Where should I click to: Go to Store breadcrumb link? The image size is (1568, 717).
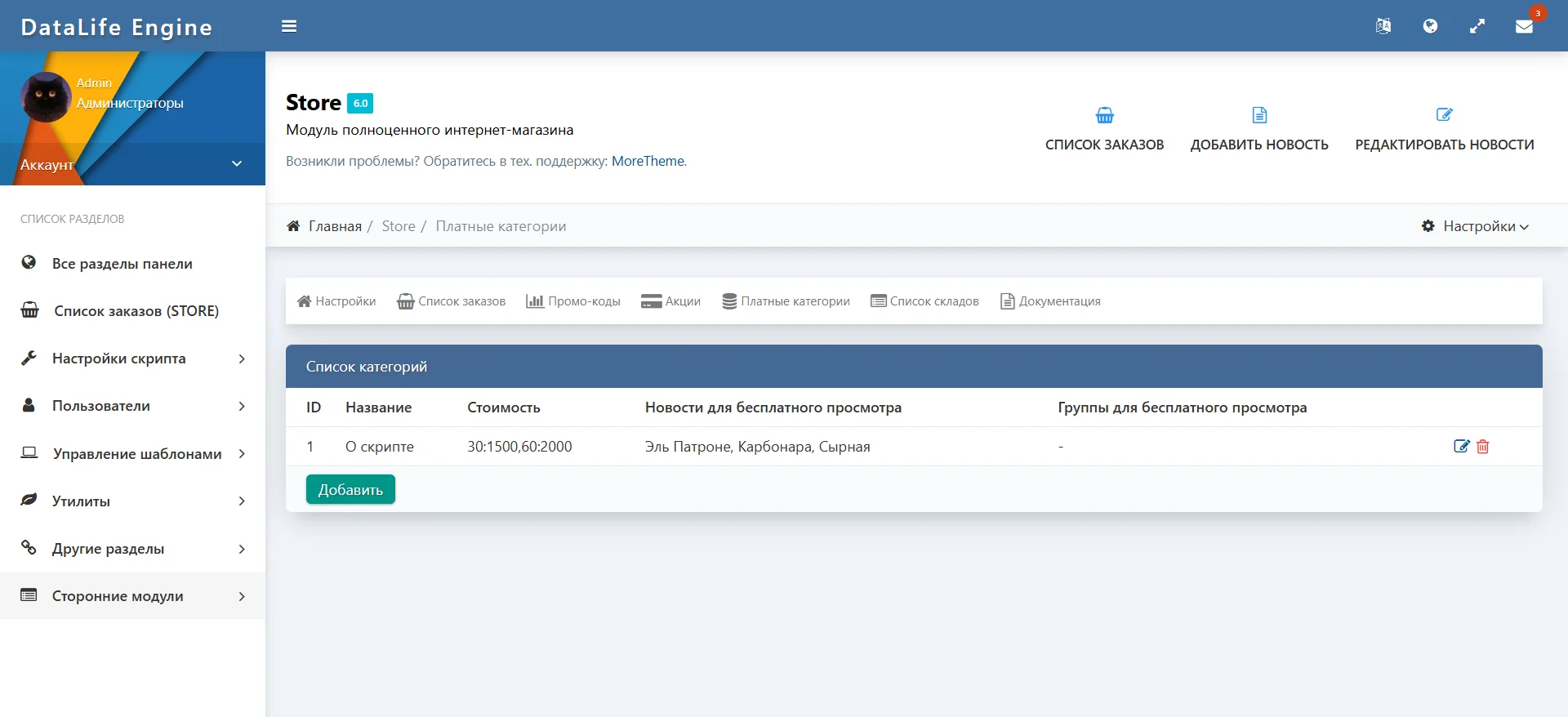point(399,226)
